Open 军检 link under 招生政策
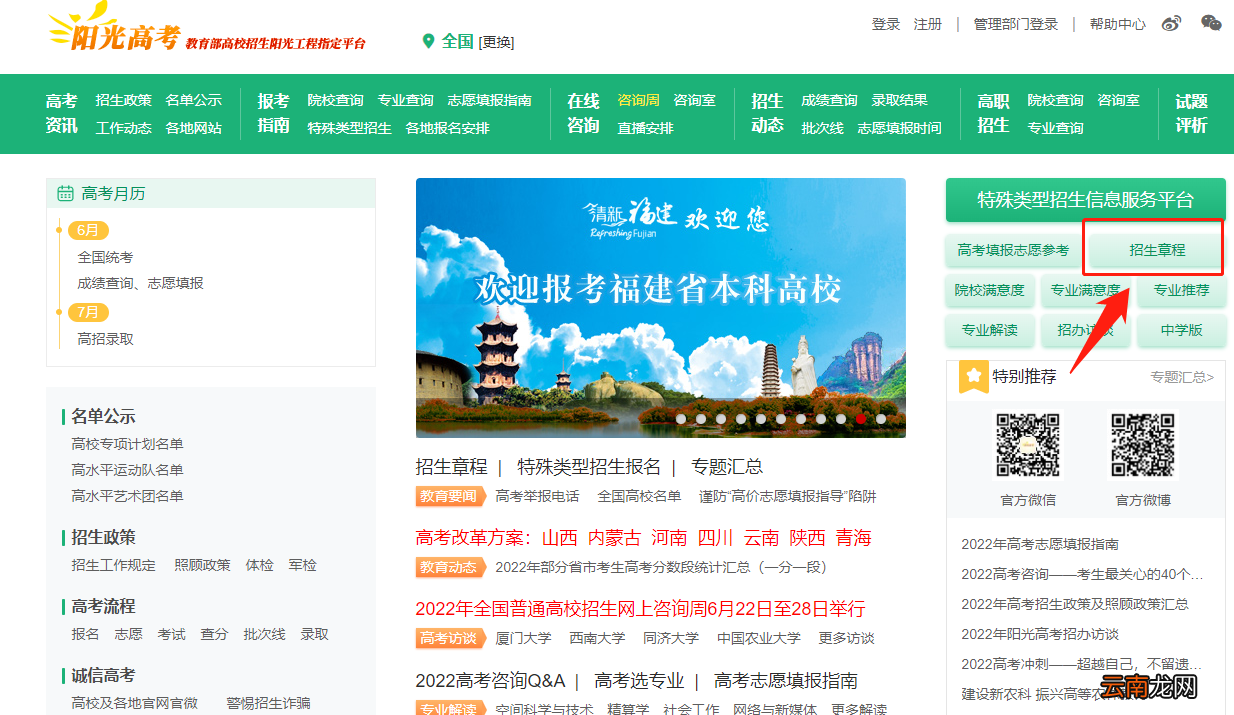This screenshot has width=1234, height=715. tap(302, 565)
